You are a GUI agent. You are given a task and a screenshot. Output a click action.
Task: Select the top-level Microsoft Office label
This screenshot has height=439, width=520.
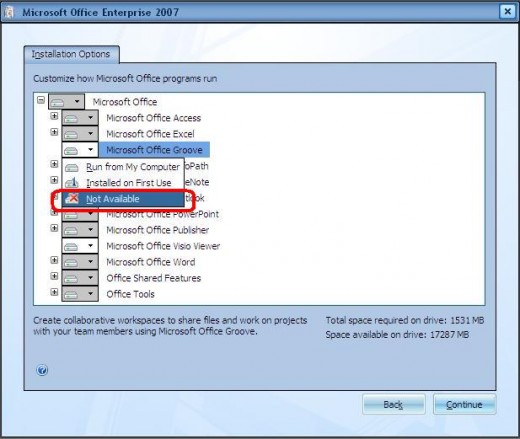125,102
